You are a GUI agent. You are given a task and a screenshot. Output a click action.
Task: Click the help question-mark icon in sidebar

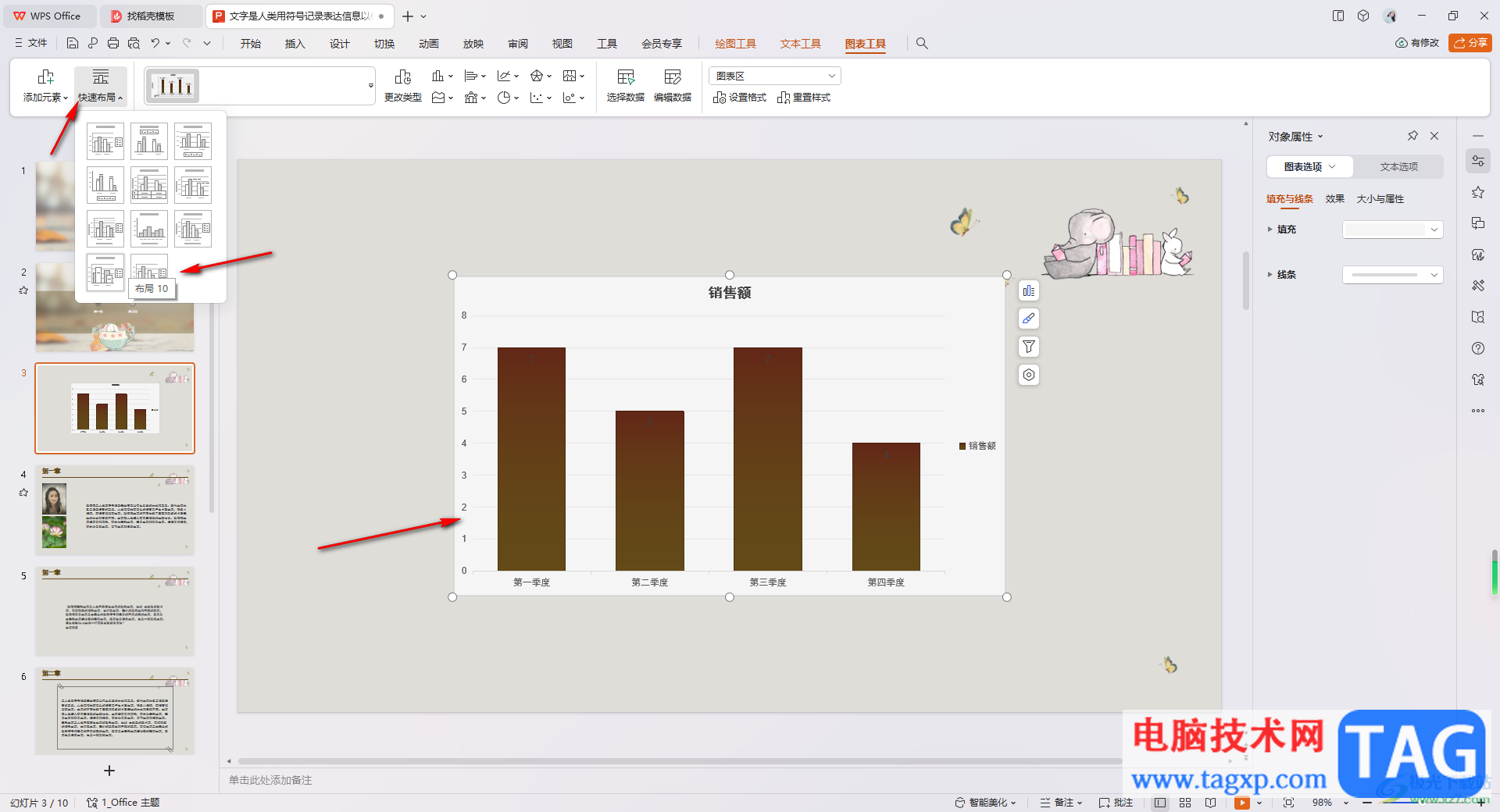[1478, 348]
